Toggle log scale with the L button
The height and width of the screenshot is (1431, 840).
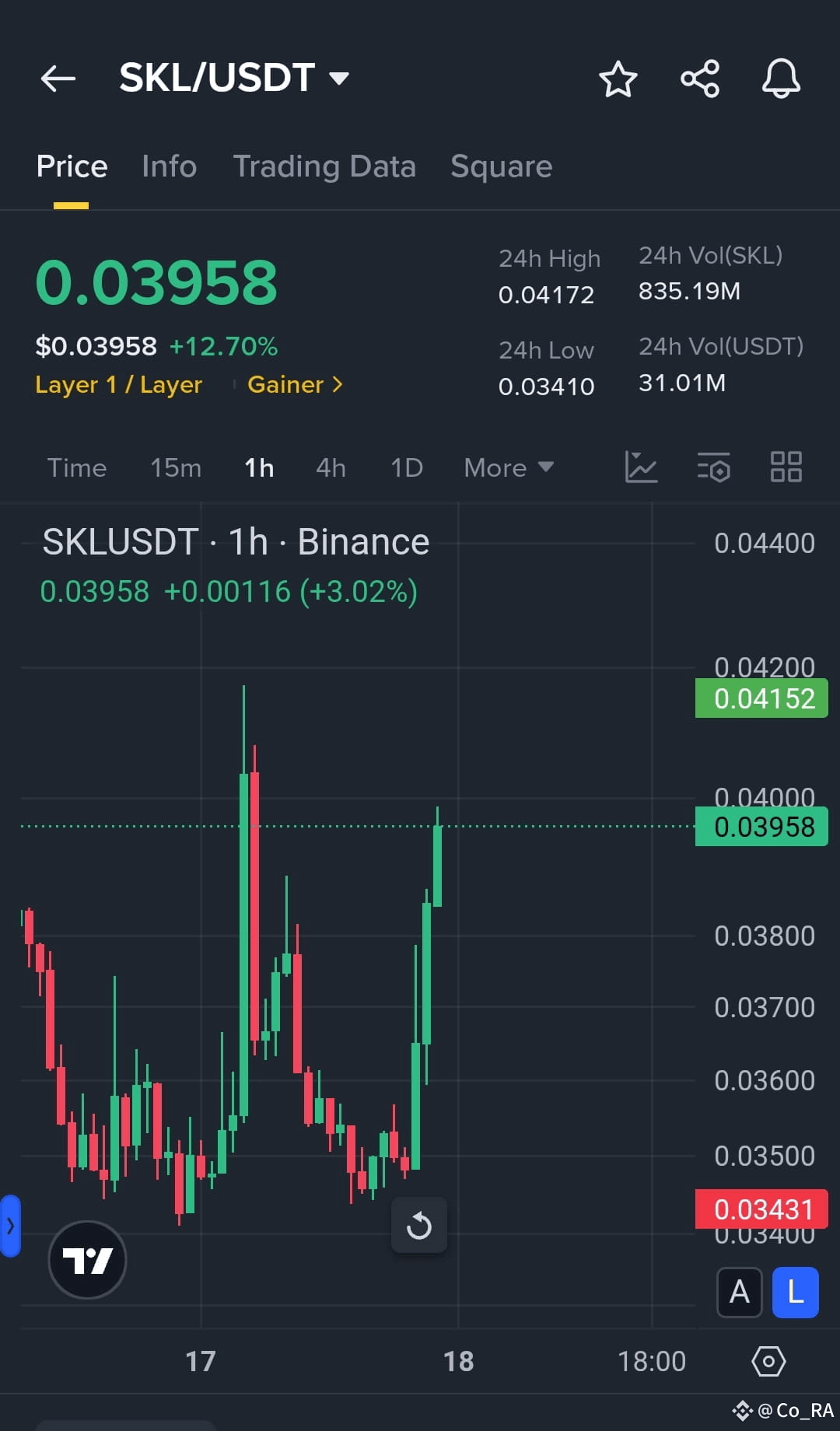click(x=795, y=1292)
